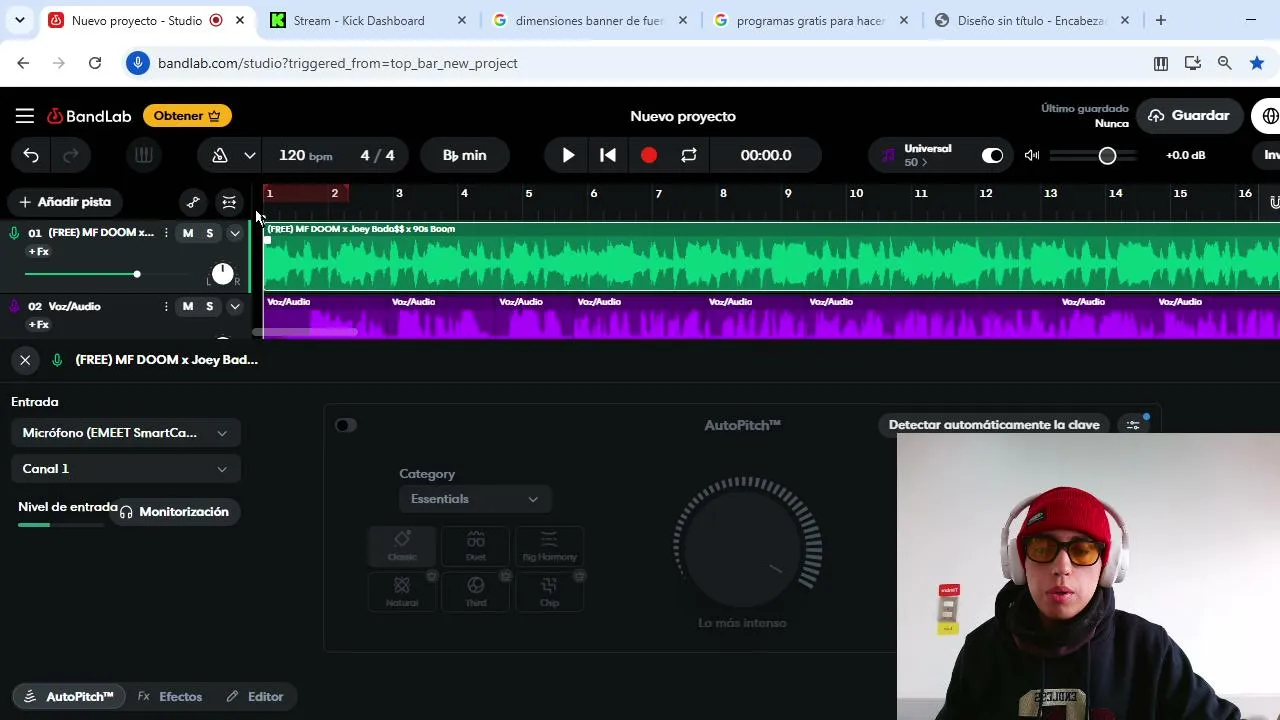Switch to the AutoPitch tab
This screenshot has width=1280, height=720.
coord(69,697)
